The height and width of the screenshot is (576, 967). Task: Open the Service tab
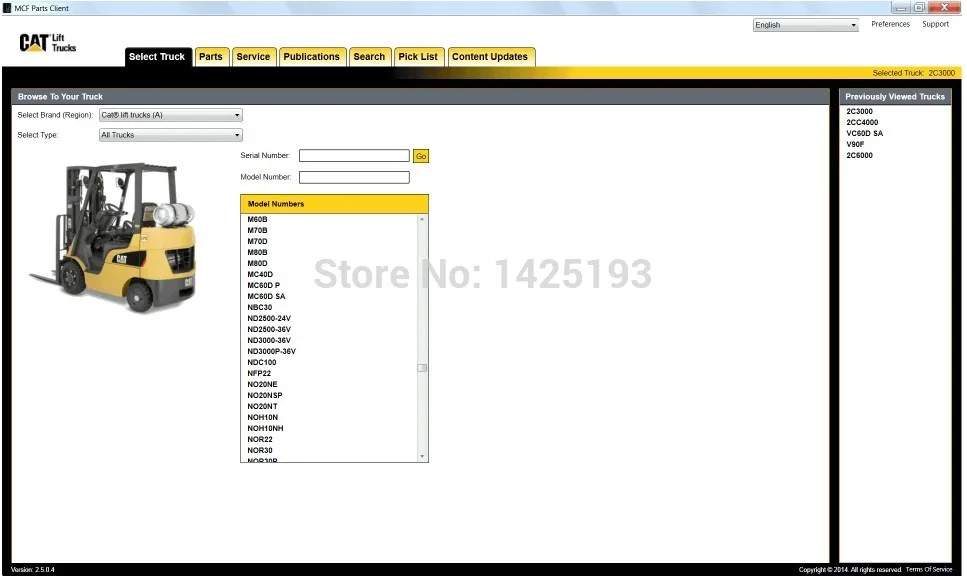(253, 57)
